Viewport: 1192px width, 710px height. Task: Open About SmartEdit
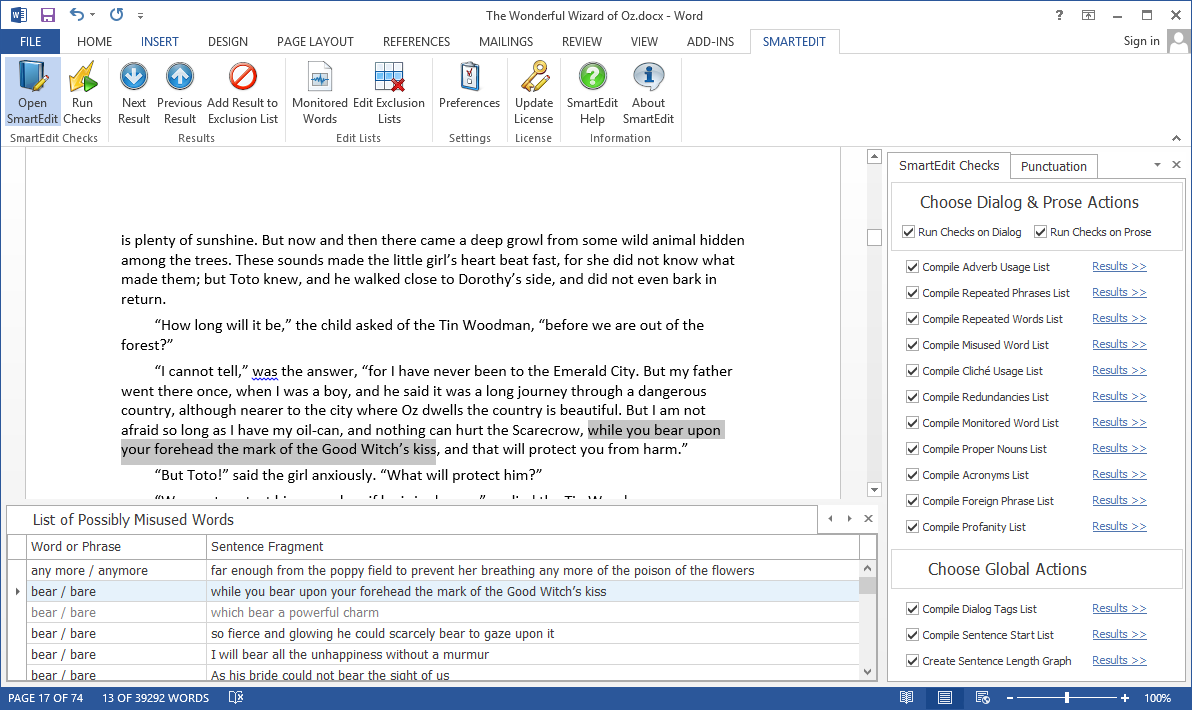648,93
